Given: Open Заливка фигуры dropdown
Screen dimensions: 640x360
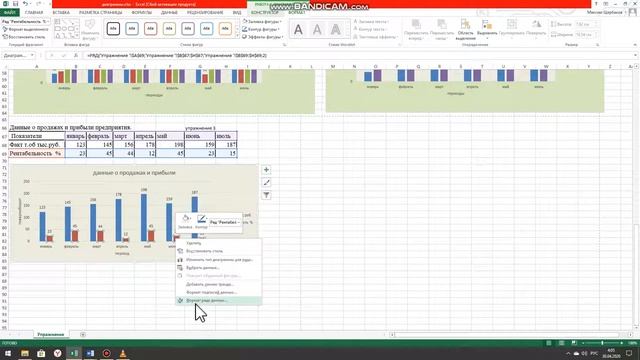Looking at the screenshot, I should pyautogui.click(x=262, y=22).
